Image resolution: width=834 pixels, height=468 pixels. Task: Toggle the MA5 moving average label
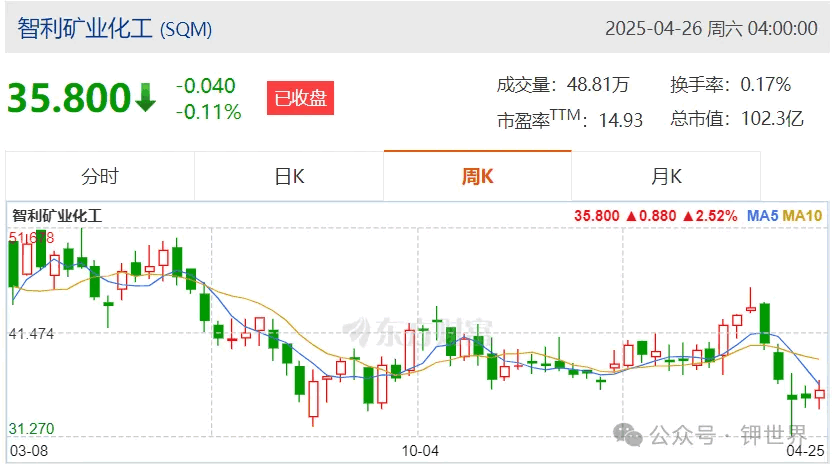[762, 216]
